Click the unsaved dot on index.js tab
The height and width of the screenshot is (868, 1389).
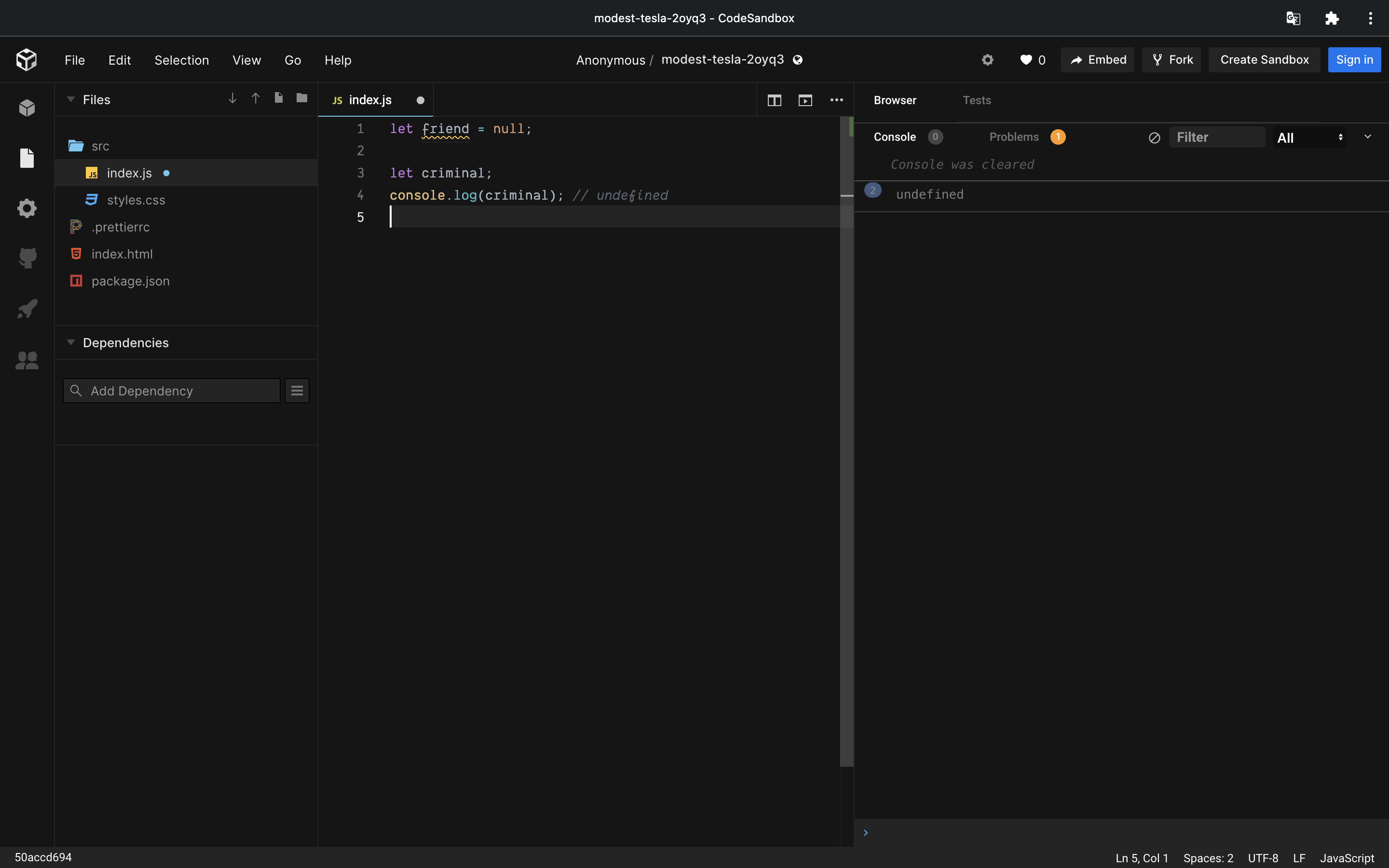click(x=420, y=100)
